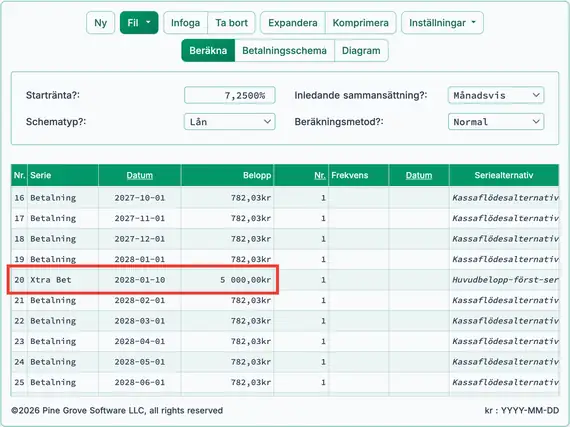570x427 pixels.
Task: Click date cell 2028-05-01
Action: (140, 362)
